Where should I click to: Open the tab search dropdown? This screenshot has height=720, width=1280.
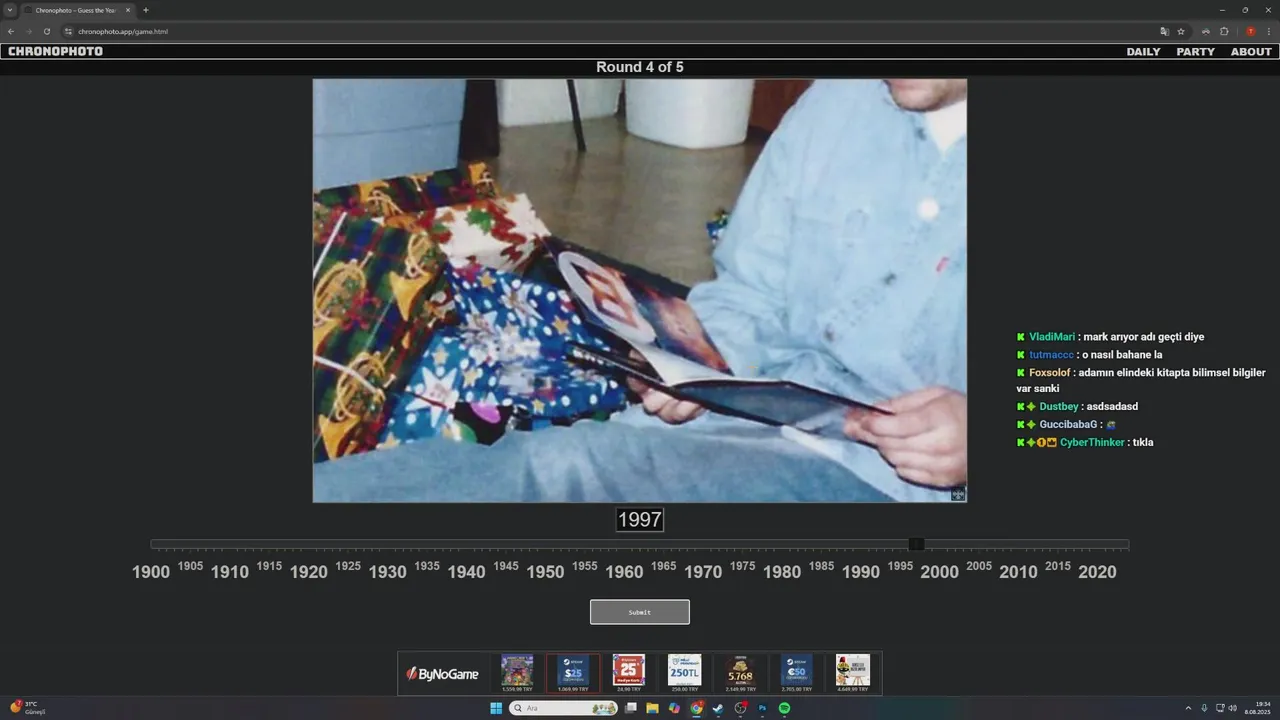point(10,10)
